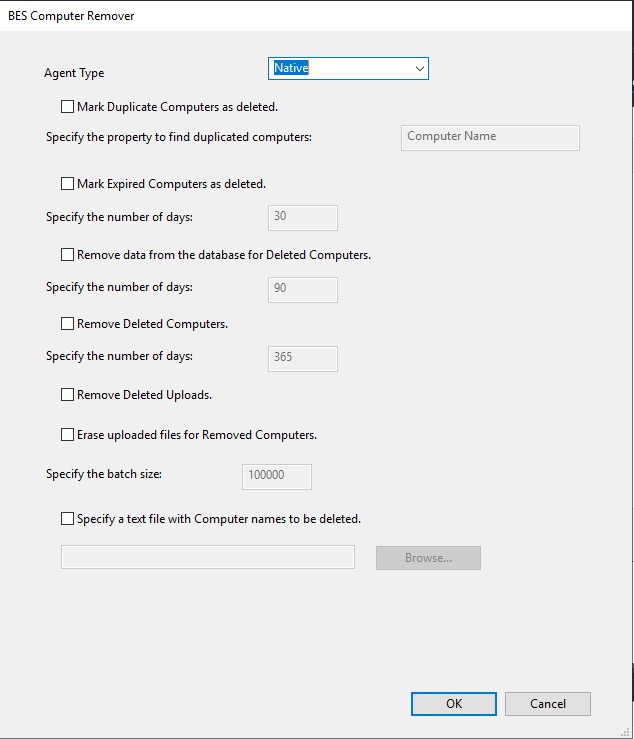The height and width of the screenshot is (739, 634).
Task: Toggle Remove Deleted Uploads checkbox
Action: point(68,395)
